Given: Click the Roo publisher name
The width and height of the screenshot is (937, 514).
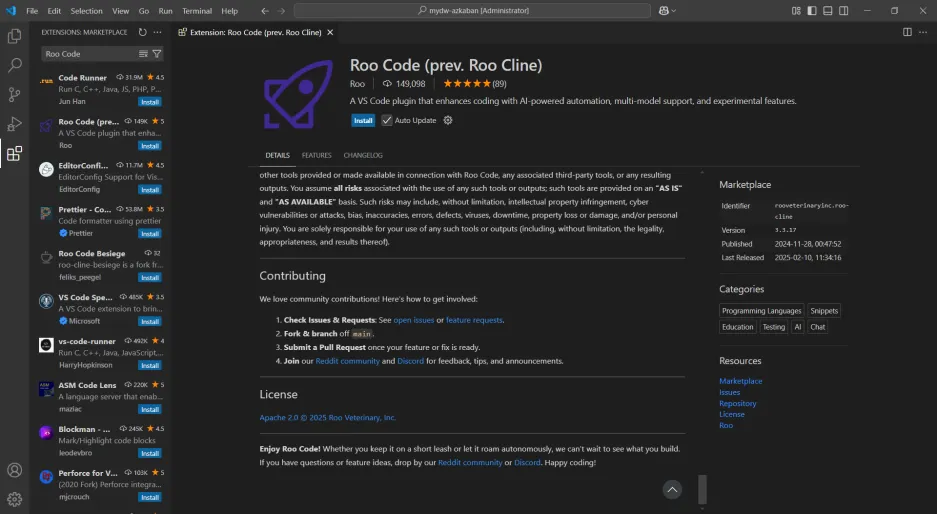Looking at the screenshot, I should coord(357,84).
